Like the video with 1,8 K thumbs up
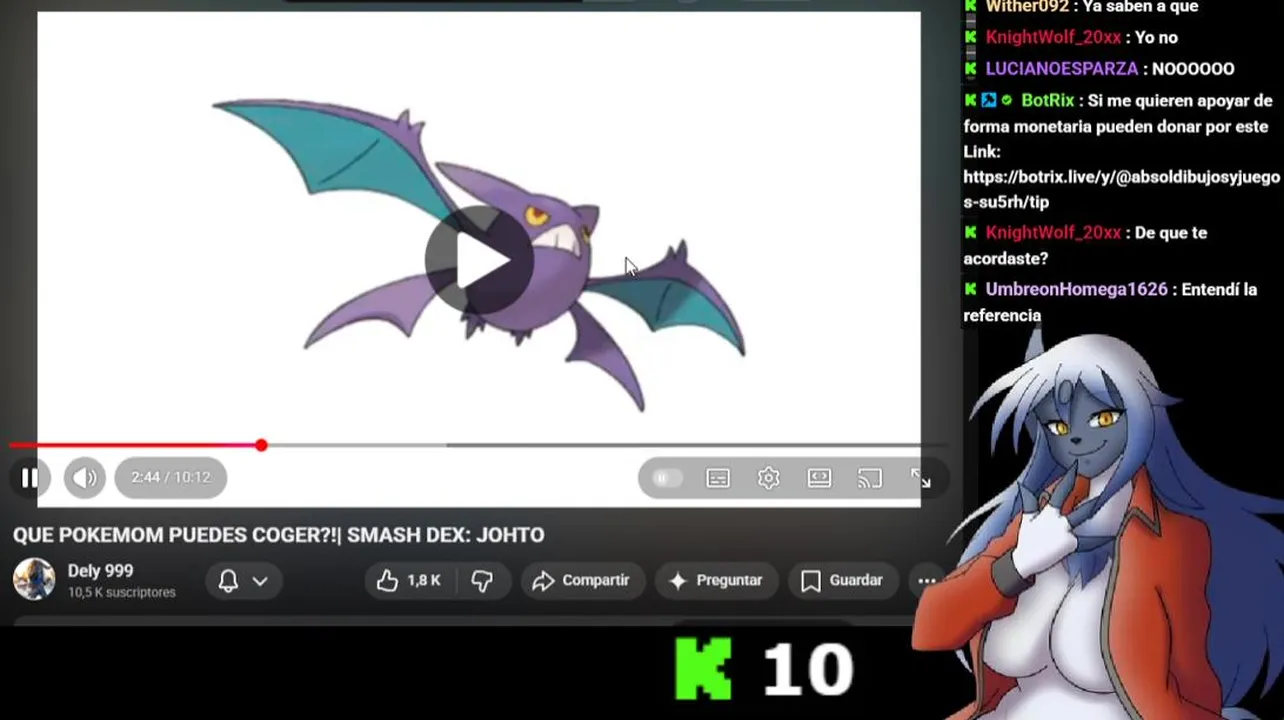Viewport: 1284px width, 720px height. (x=409, y=581)
